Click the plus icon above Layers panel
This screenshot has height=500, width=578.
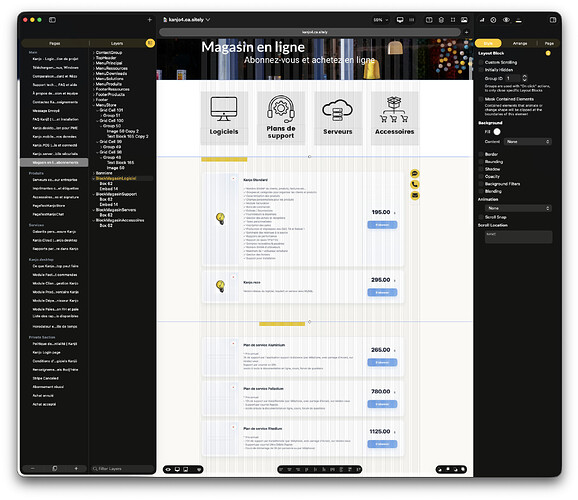pyautogui.click(x=150, y=20)
